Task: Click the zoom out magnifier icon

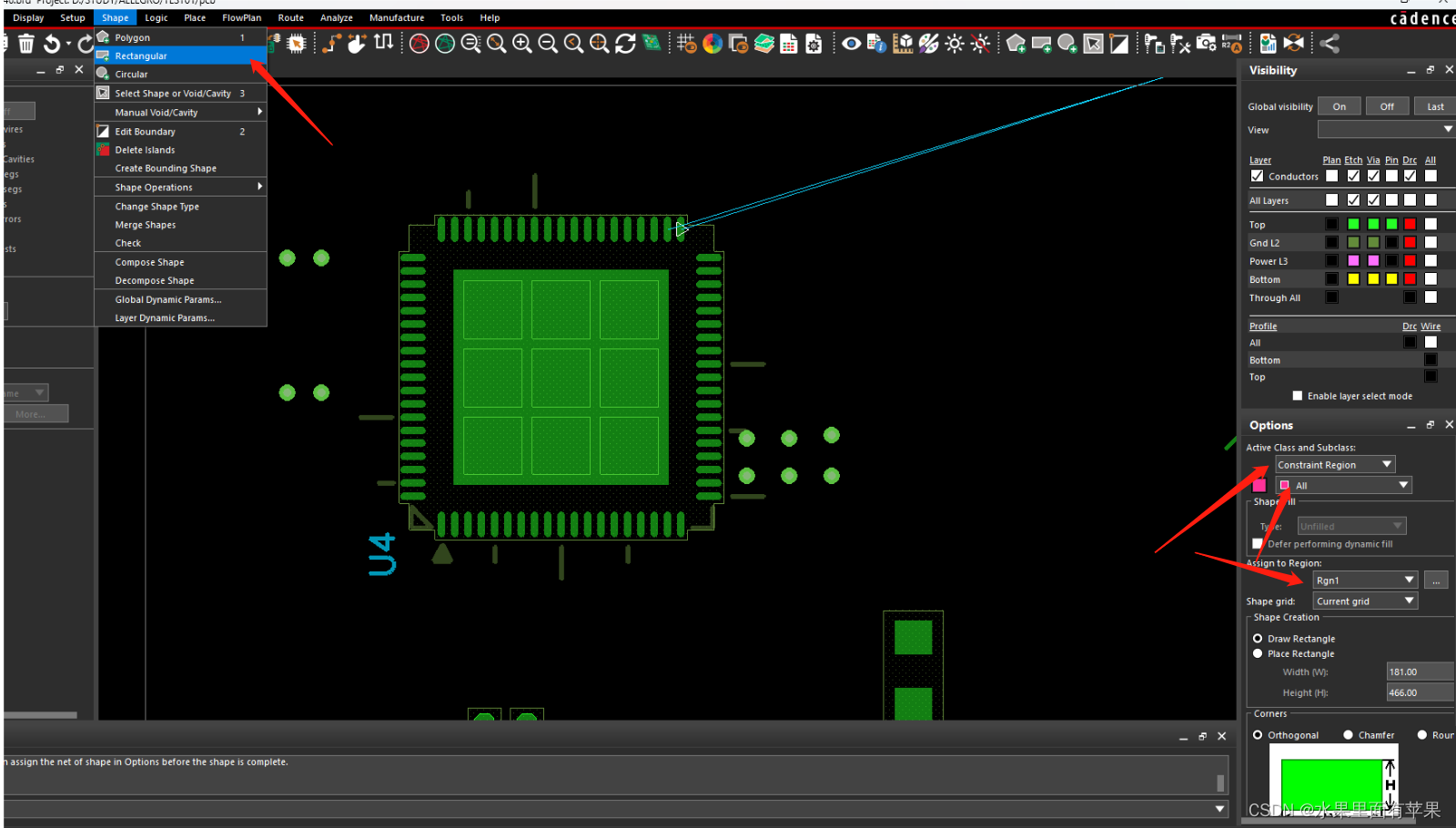Action: [x=548, y=44]
